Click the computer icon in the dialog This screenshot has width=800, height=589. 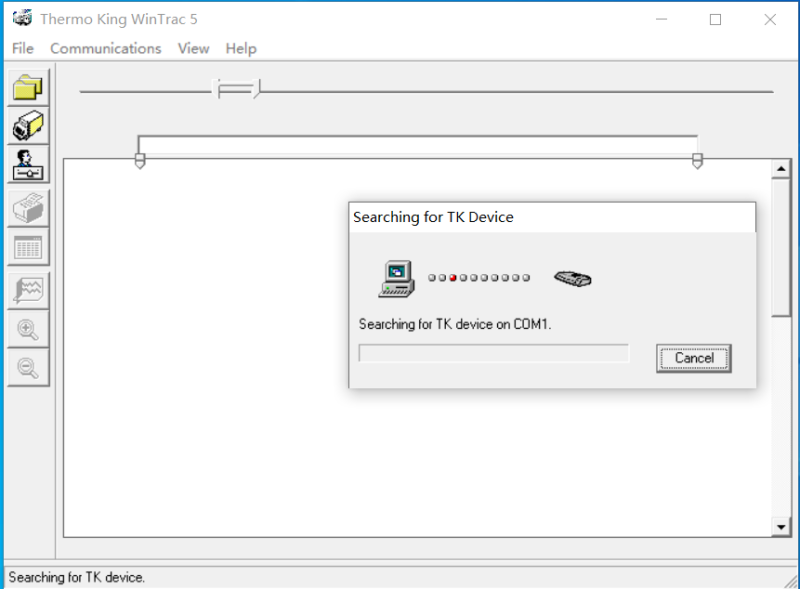tap(396, 277)
